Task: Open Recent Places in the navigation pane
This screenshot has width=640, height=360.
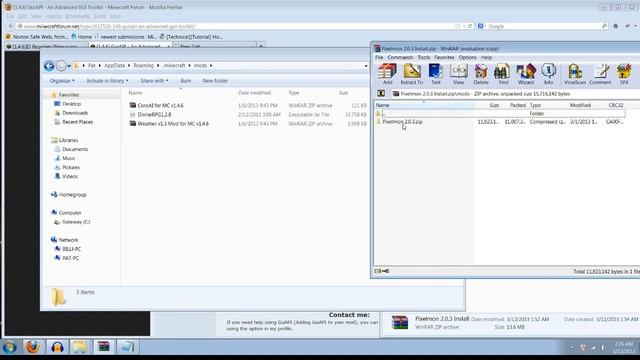Action: [x=78, y=122]
